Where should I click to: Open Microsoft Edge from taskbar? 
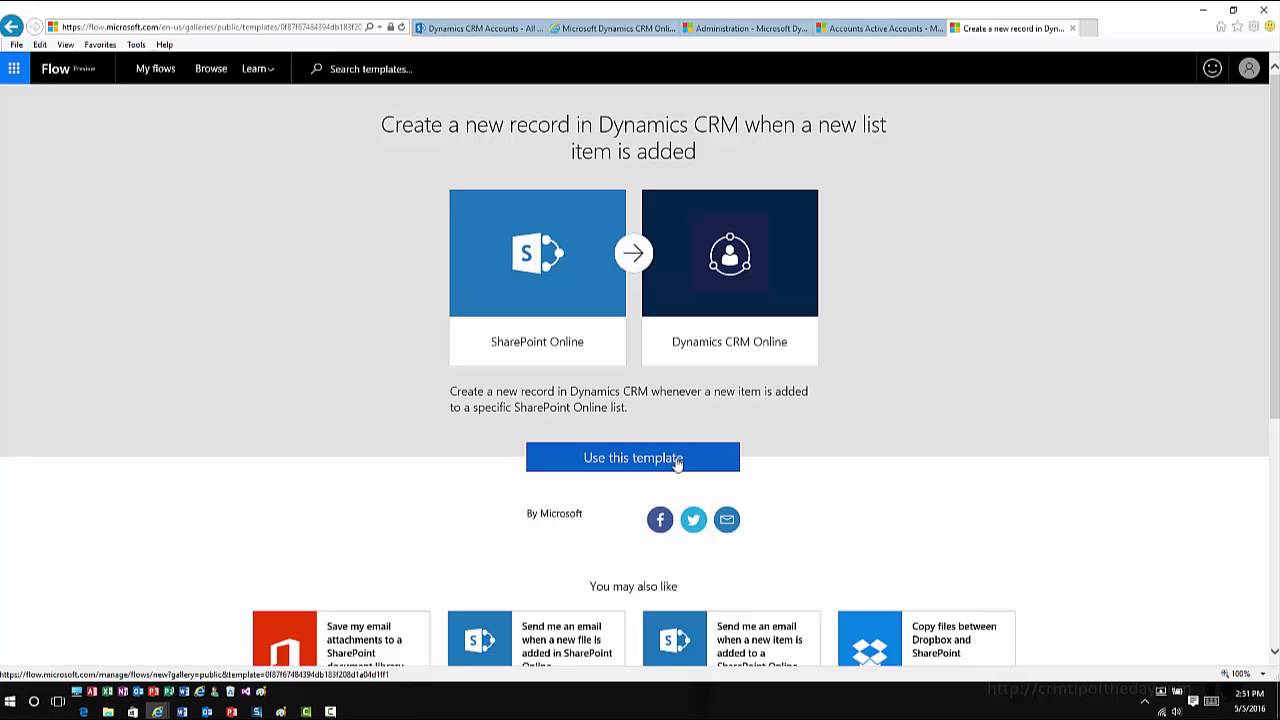click(83, 712)
